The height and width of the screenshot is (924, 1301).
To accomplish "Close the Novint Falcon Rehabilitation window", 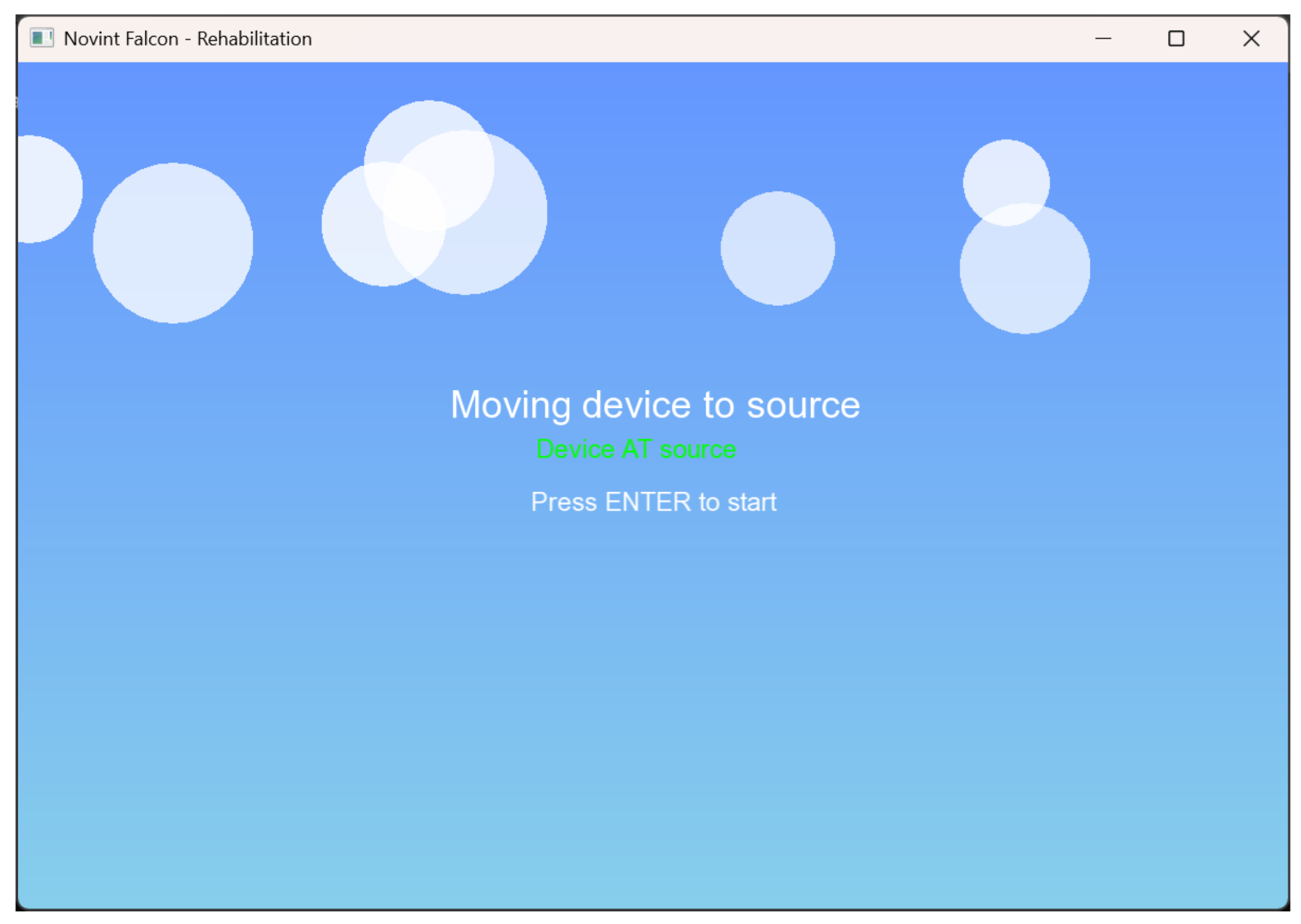I will [x=1250, y=39].
